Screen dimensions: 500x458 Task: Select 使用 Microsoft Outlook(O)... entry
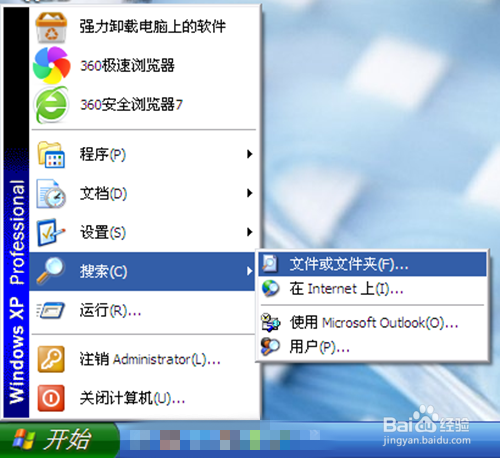click(x=372, y=323)
